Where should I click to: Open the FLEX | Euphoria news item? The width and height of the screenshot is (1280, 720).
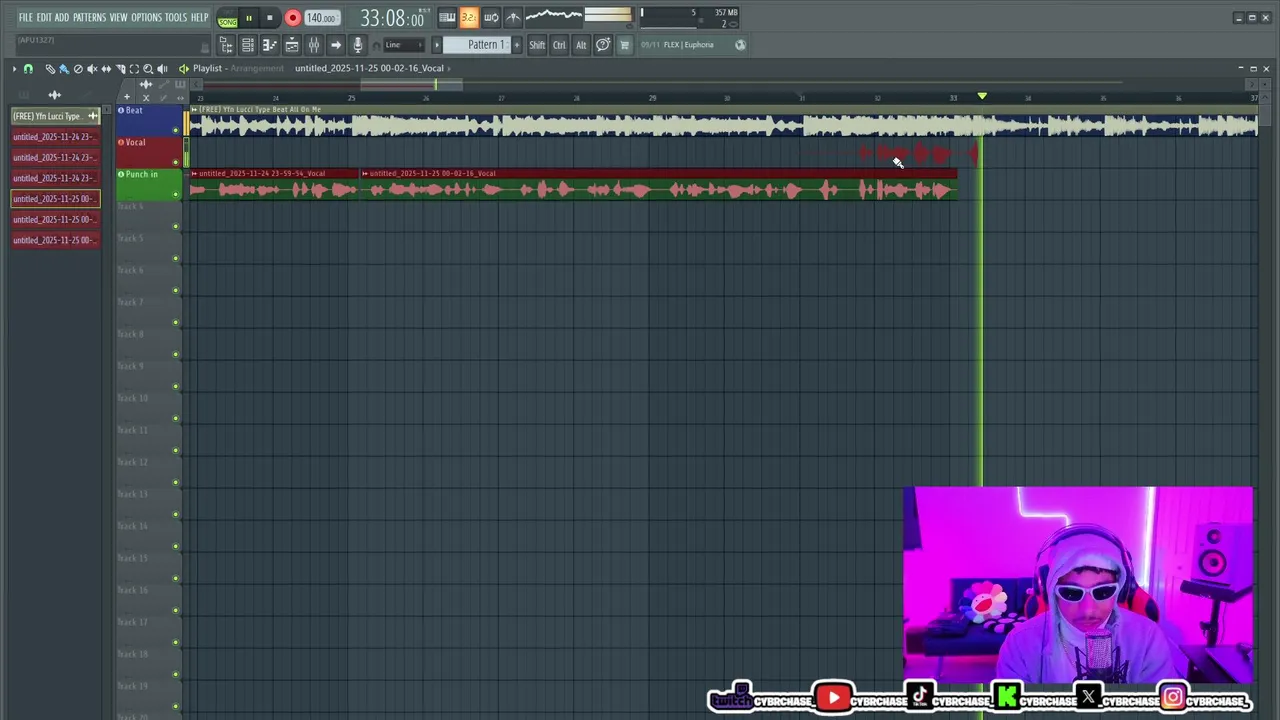tap(688, 45)
